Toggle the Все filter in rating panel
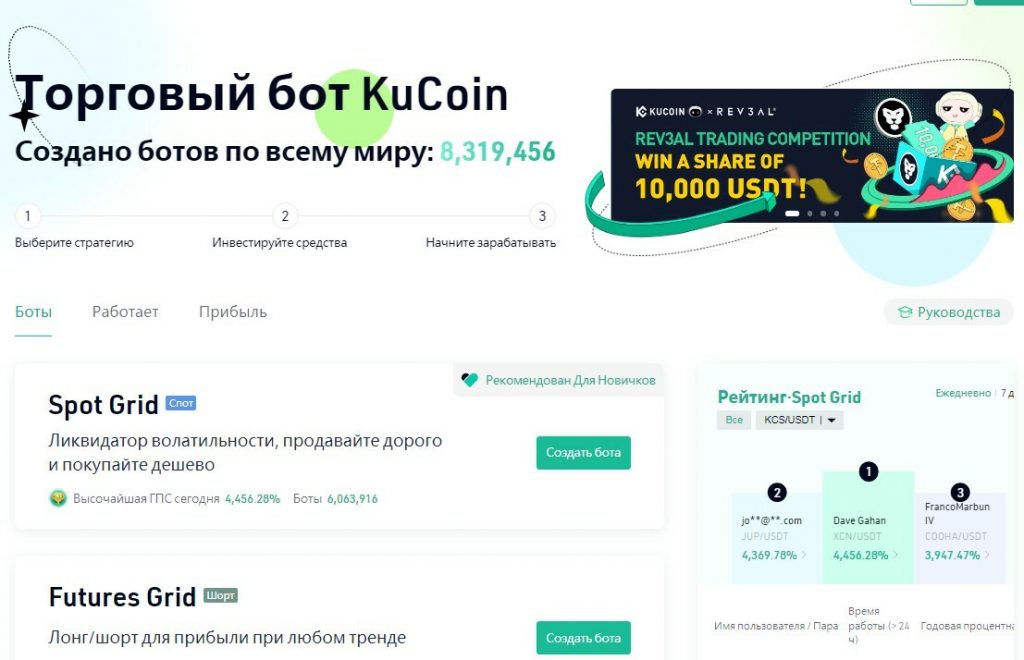The image size is (1024, 660). coord(733,420)
